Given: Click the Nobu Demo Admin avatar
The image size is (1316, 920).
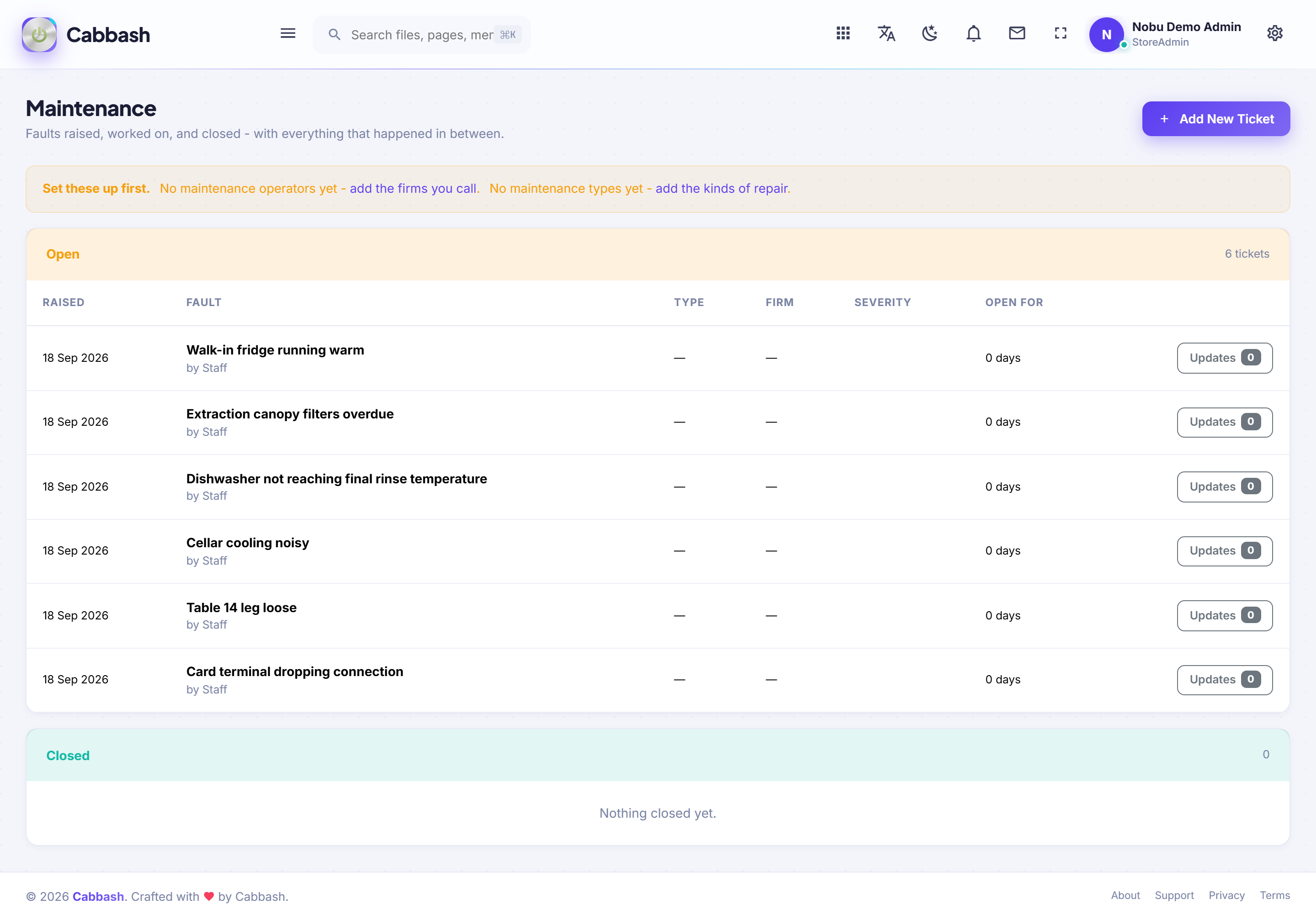Looking at the screenshot, I should click(1106, 34).
